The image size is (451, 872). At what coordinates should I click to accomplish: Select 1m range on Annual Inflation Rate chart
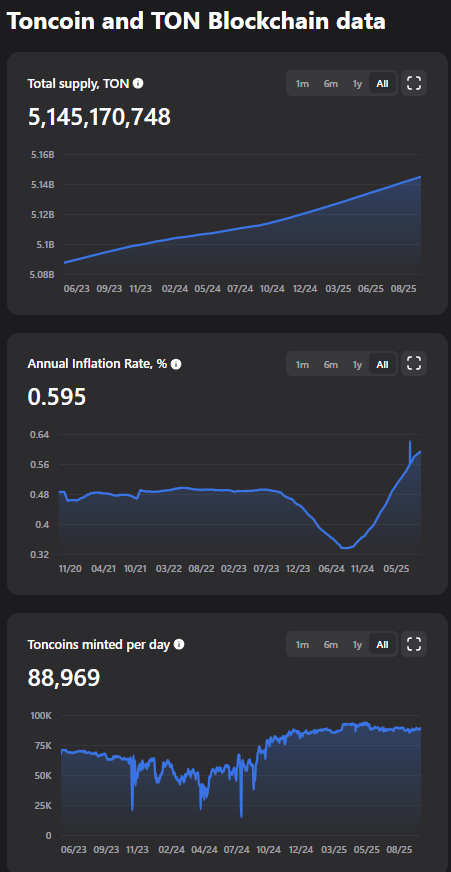point(302,364)
